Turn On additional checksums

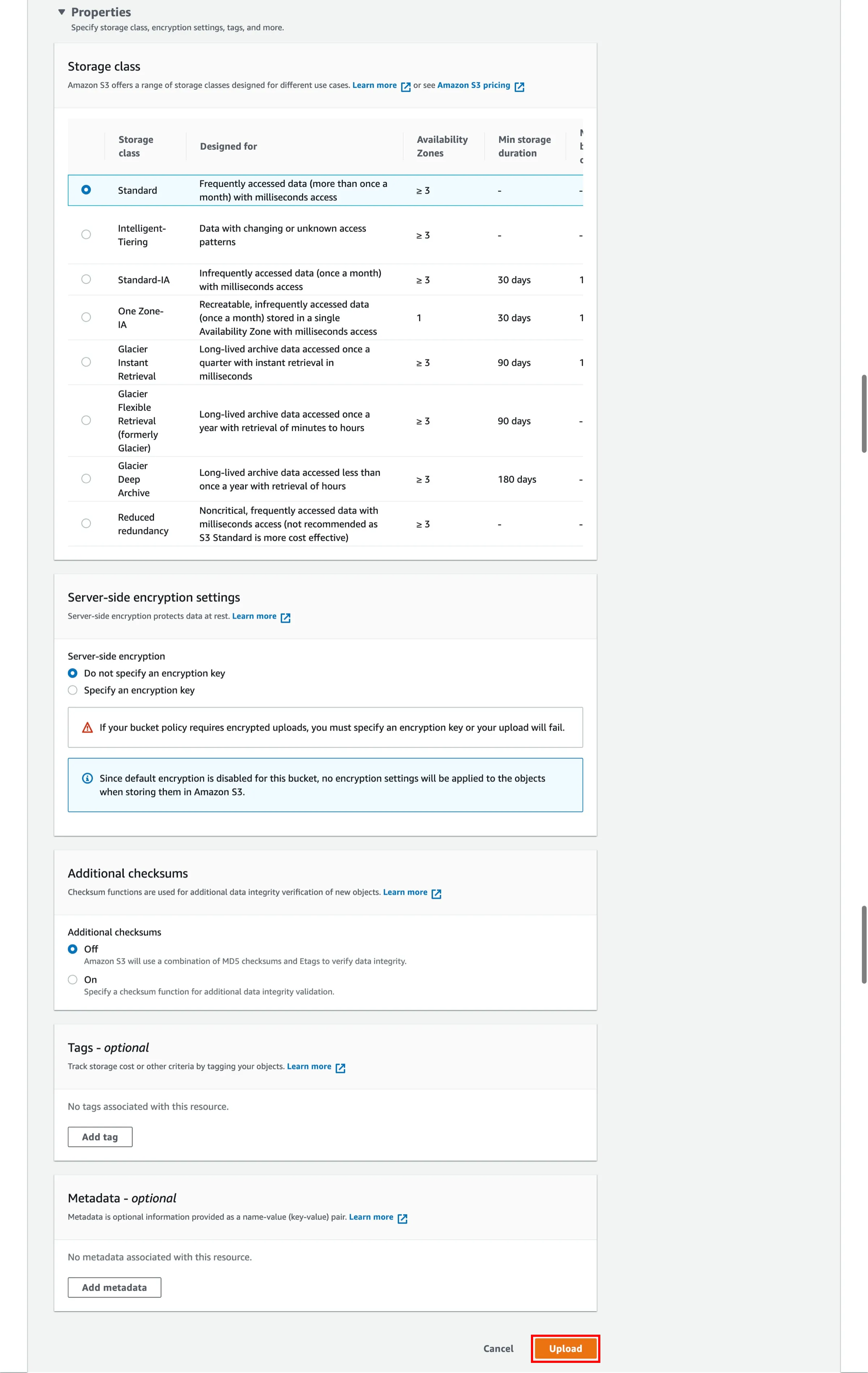tap(72, 979)
